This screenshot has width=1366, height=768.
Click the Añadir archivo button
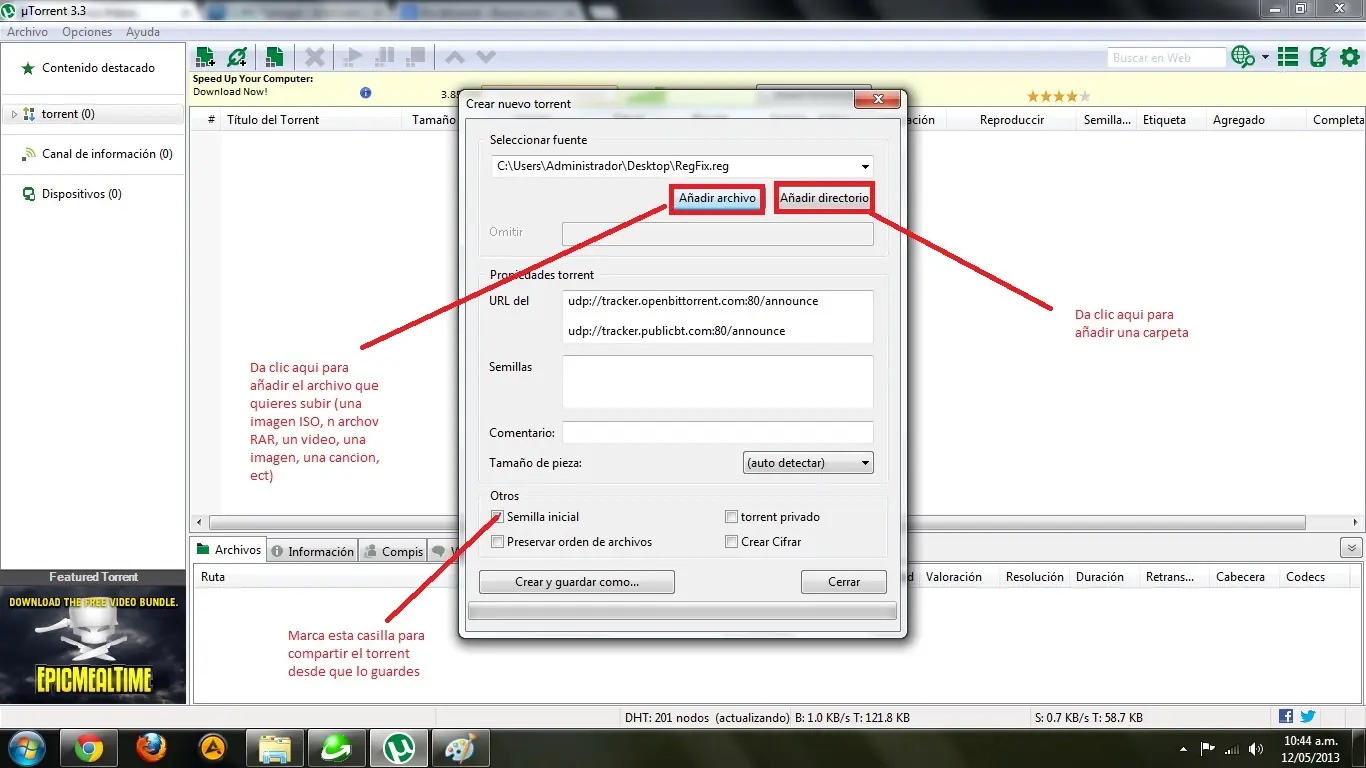717,198
